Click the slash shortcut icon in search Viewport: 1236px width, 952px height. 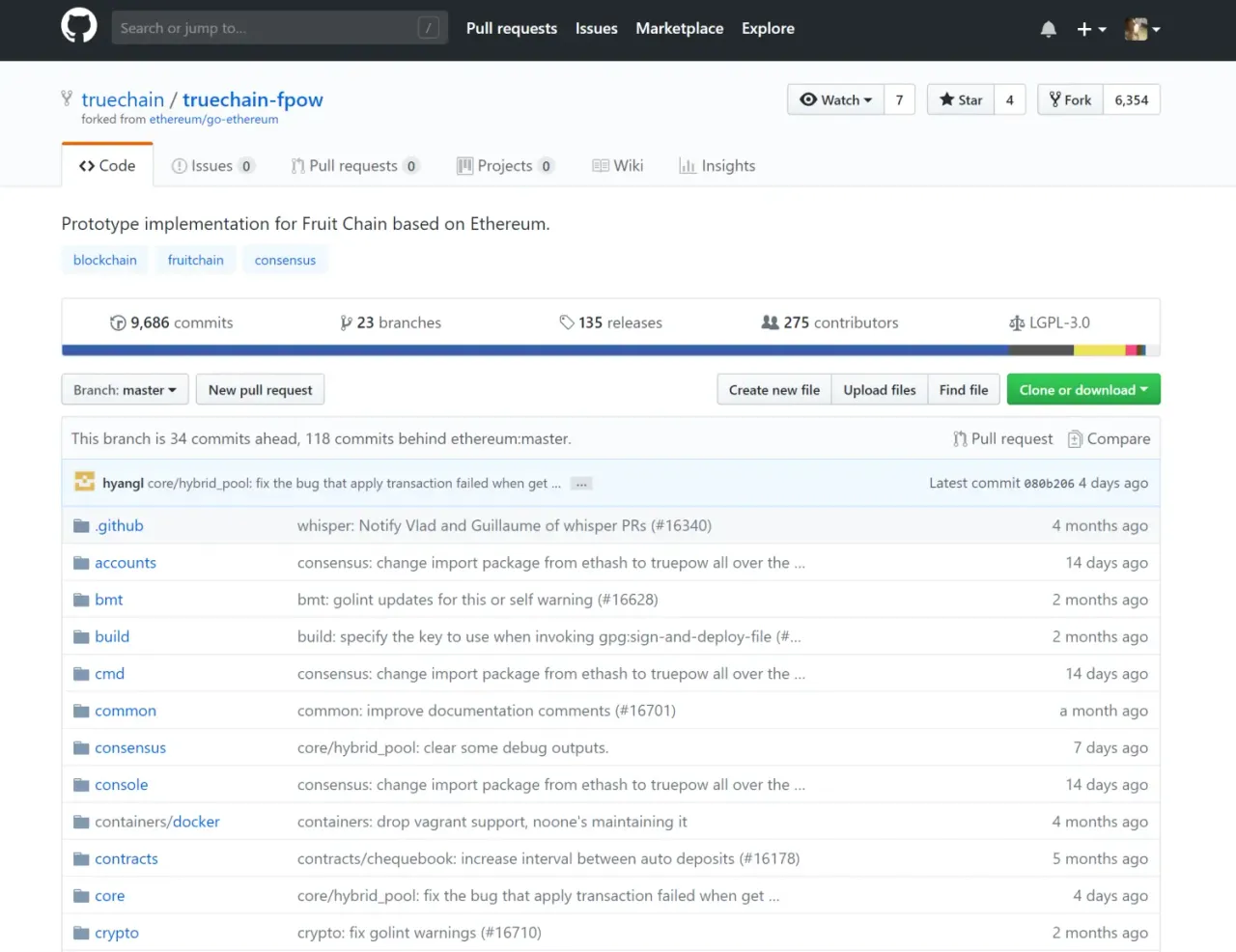pyautogui.click(x=429, y=28)
